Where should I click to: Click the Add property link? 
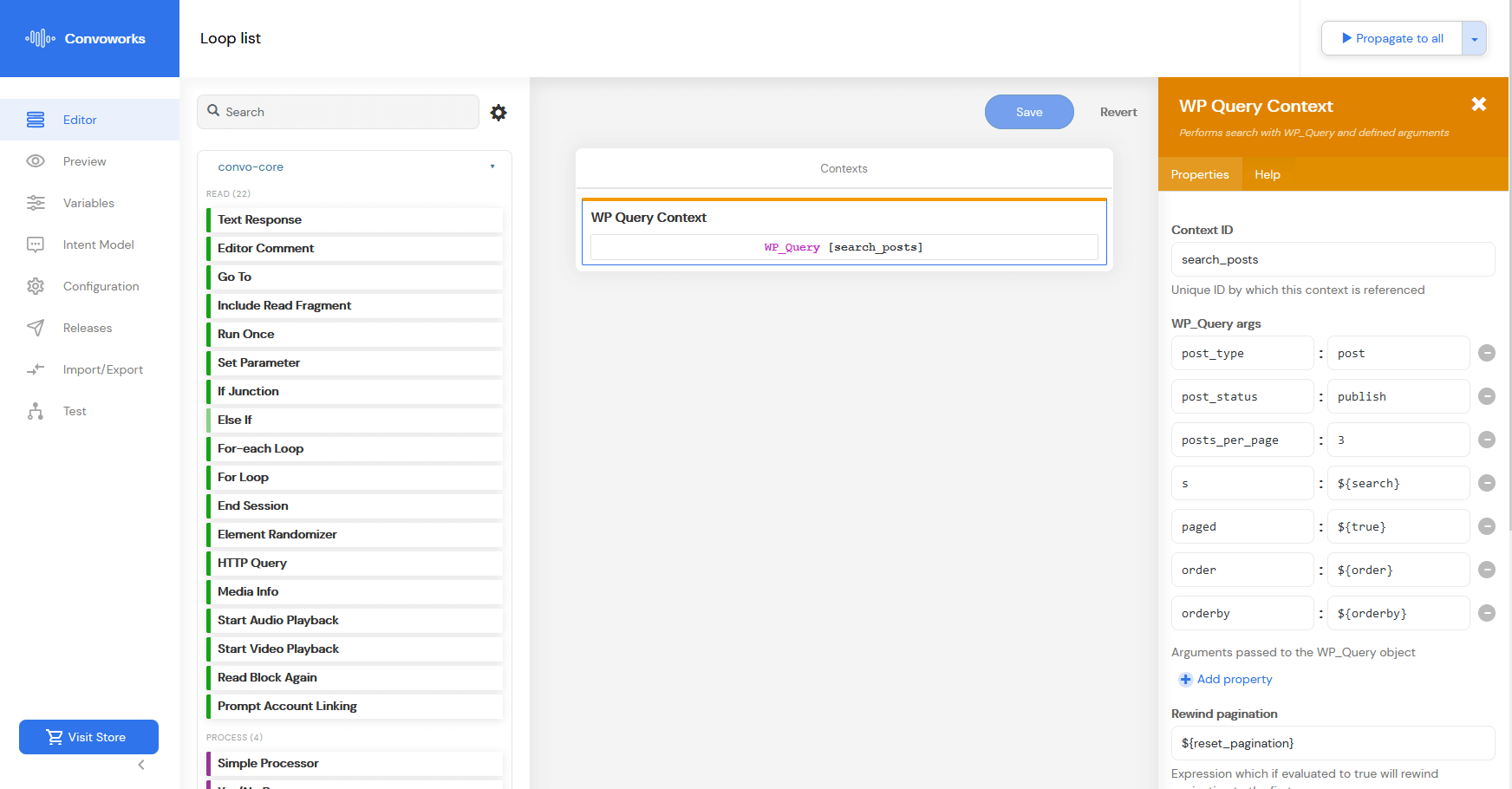click(1235, 679)
